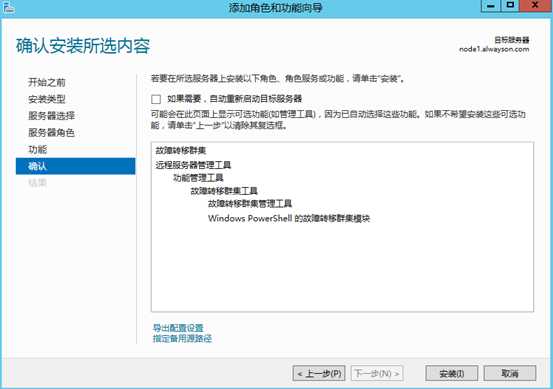Click the 上一步(P) back button
Screen dimensions: 553x389
point(319,373)
